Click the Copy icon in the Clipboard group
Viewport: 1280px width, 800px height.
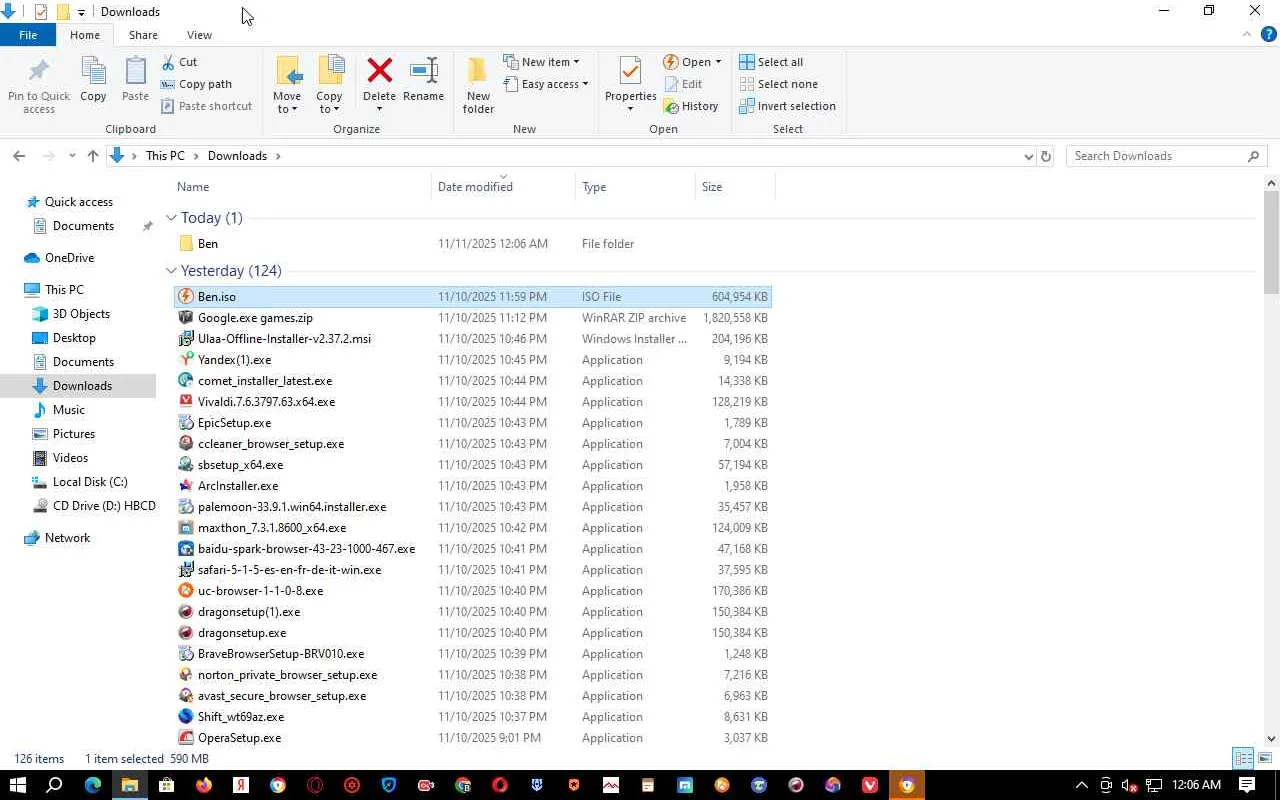[93, 72]
